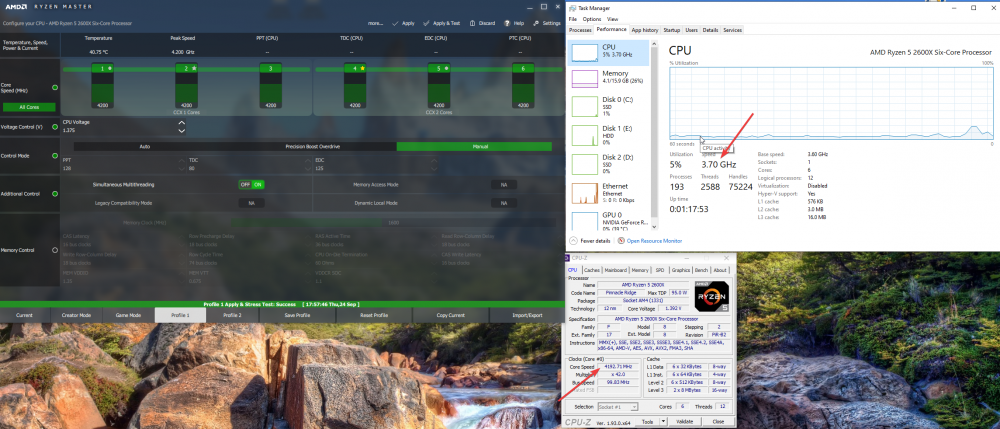Select core 3 speed bar
This screenshot has height=429, width=1000.
tap(270, 86)
